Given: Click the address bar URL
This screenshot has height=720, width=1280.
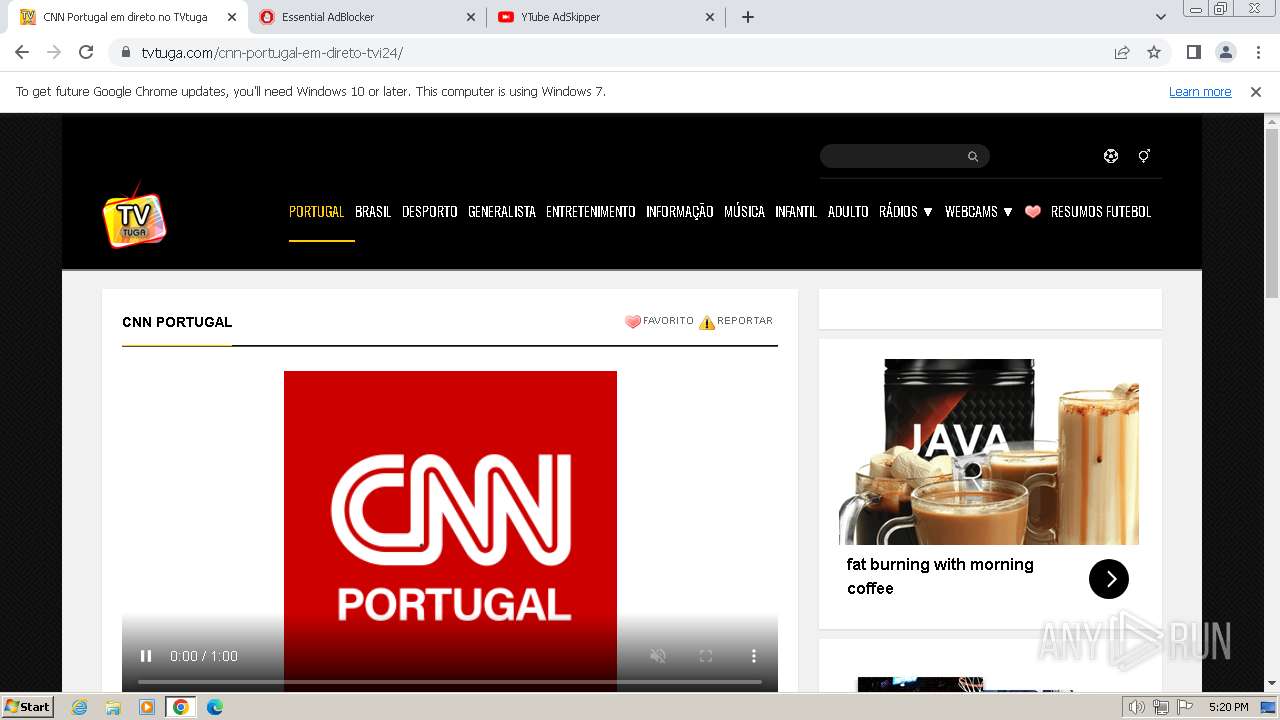Looking at the screenshot, I should coord(272,53).
